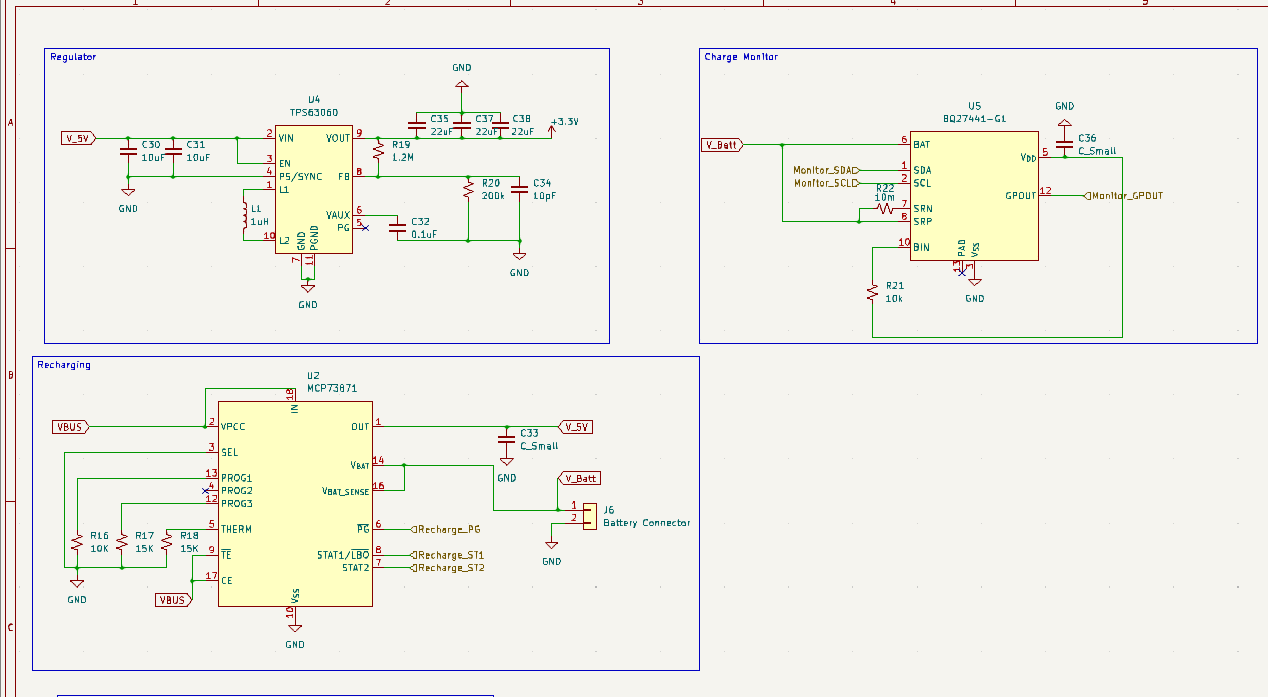Image resolution: width=1268 pixels, height=697 pixels.
Task: Select capacitor C33 C_Small at OUT
Action: [x=505, y=439]
